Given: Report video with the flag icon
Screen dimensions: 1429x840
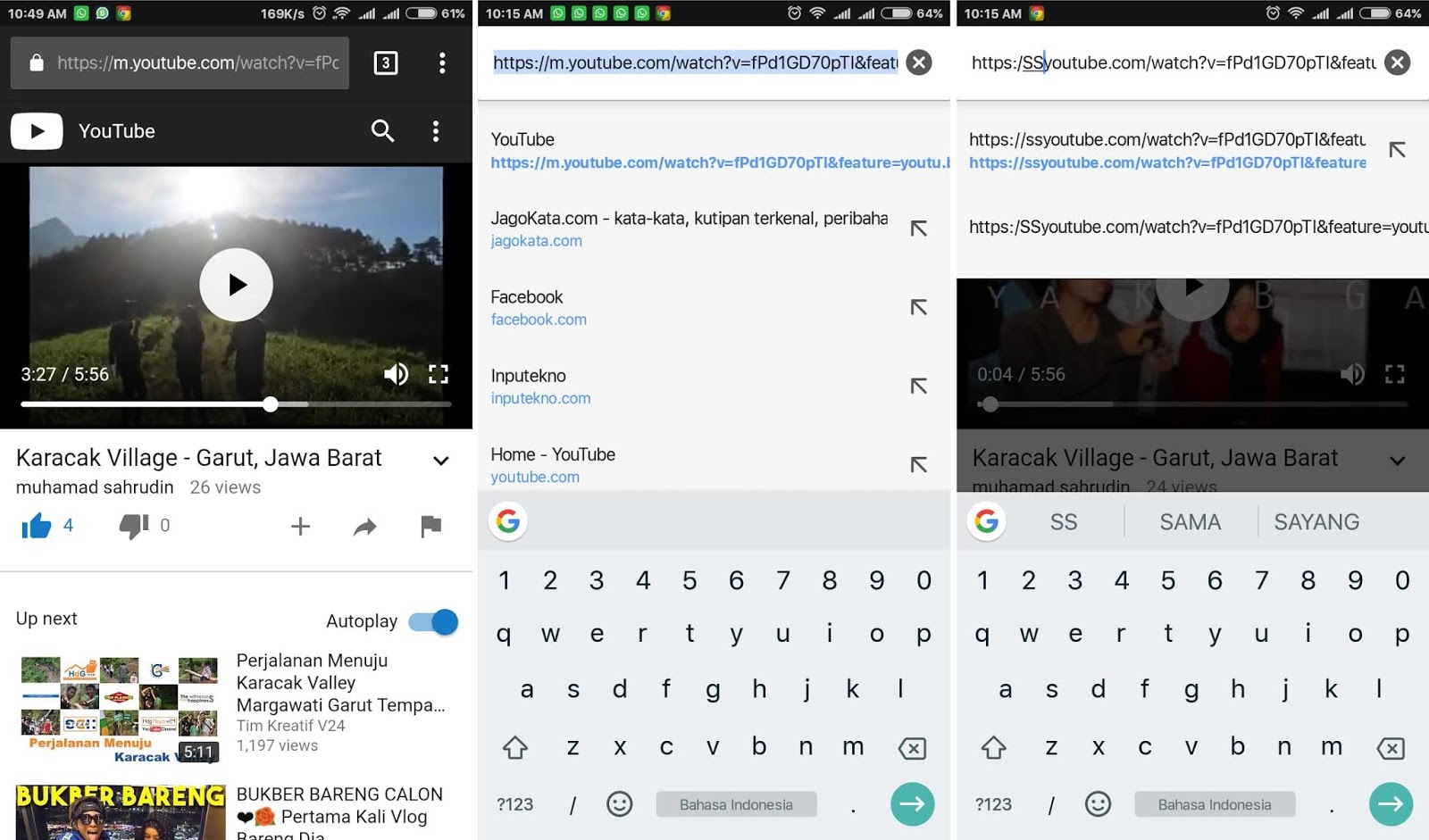Looking at the screenshot, I should [x=430, y=527].
